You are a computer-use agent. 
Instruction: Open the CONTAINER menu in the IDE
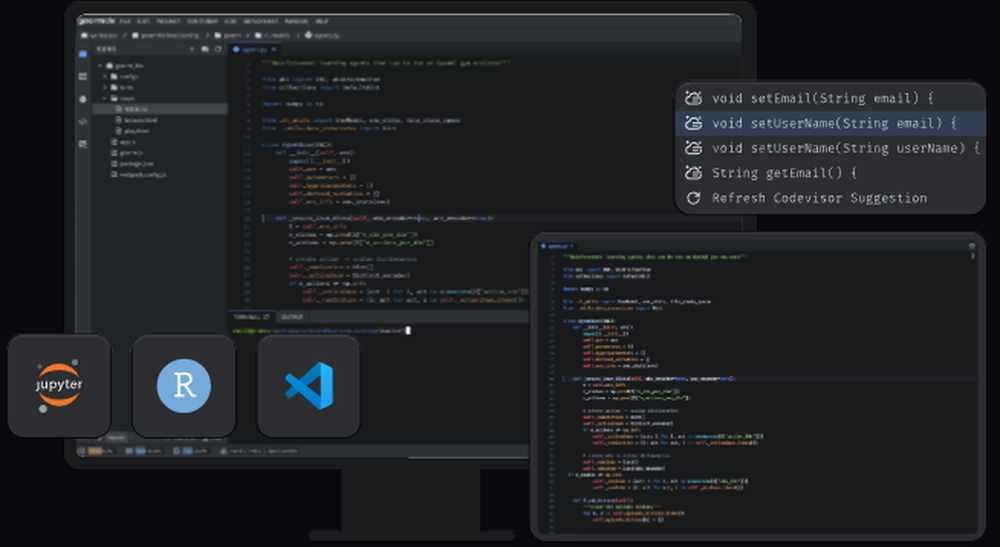point(202,21)
